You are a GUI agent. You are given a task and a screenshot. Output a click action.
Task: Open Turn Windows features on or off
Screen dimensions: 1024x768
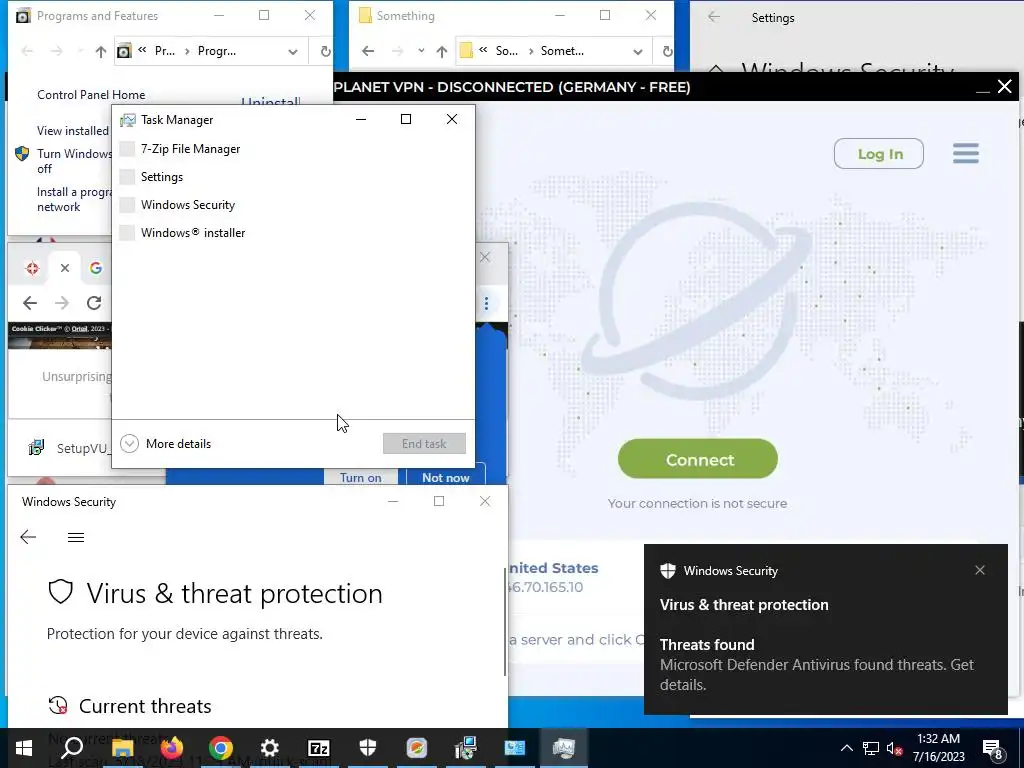click(x=74, y=161)
